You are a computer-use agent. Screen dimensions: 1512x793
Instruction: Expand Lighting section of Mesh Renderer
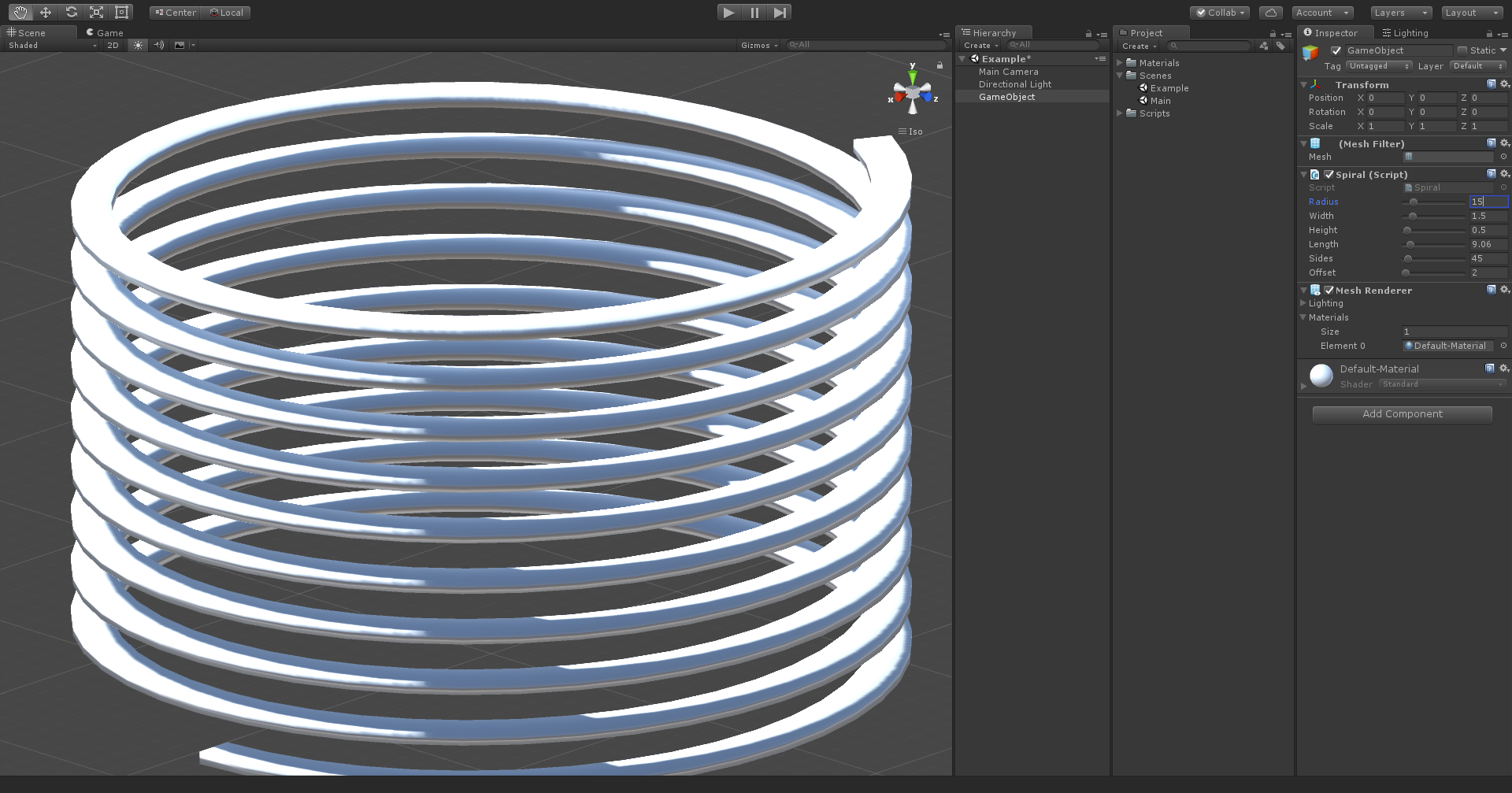tap(1303, 303)
